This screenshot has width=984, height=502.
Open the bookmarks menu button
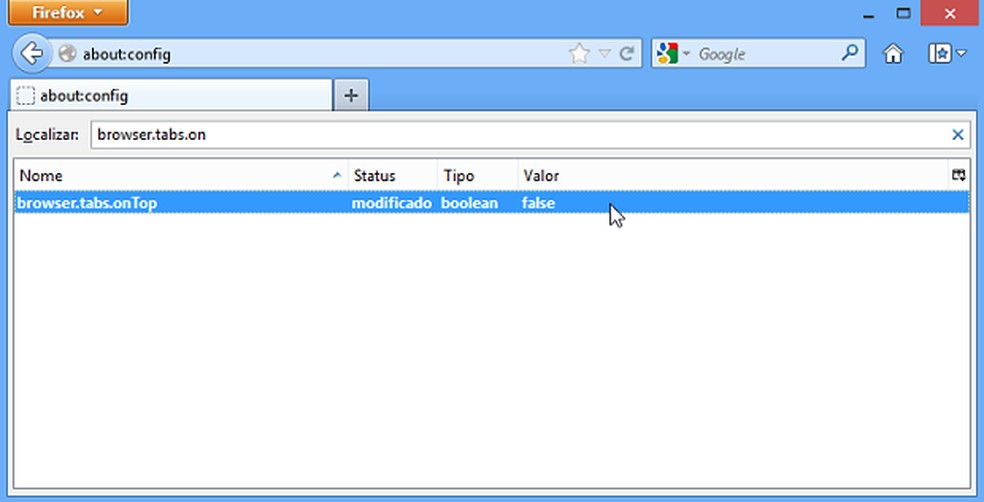click(x=947, y=54)
